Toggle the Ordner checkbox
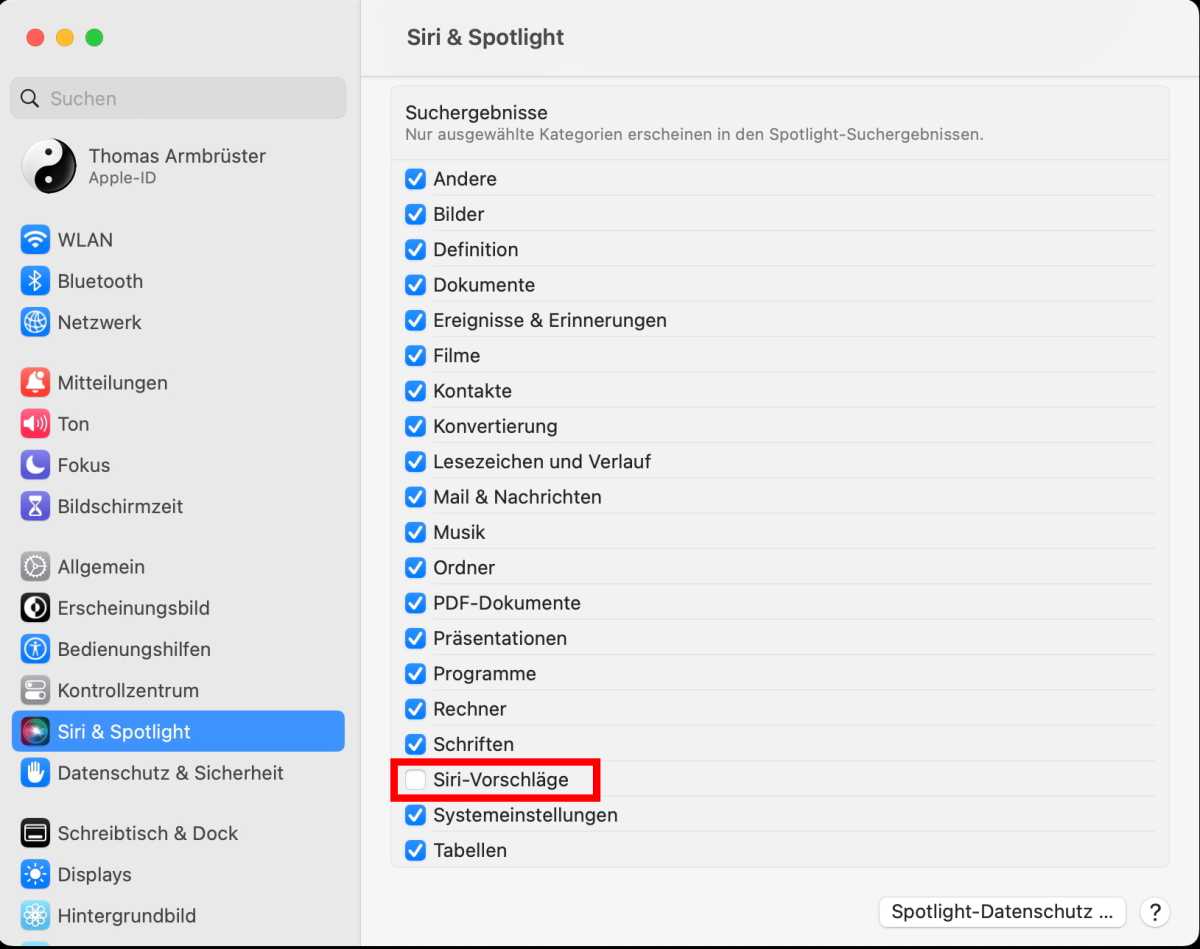The image size is (1200, 949). (415, 567)
